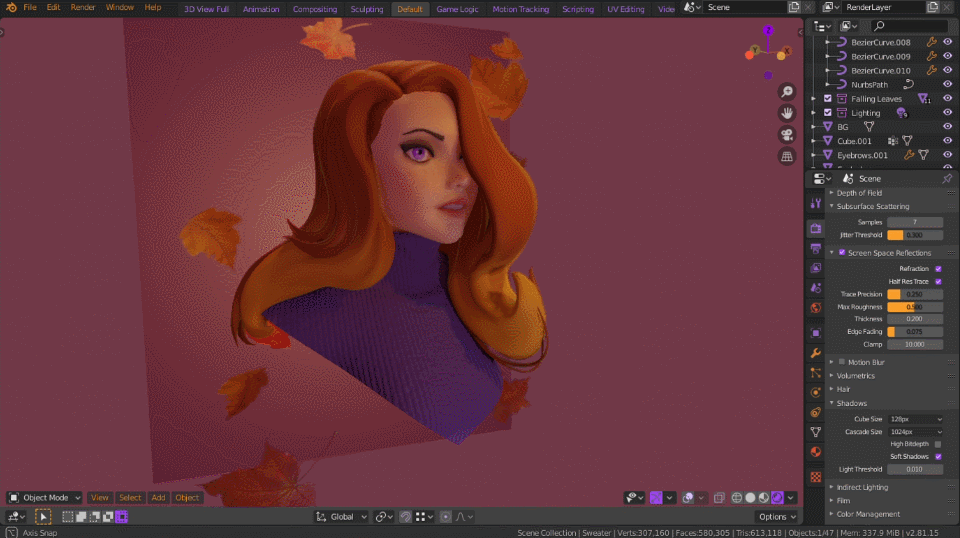This screenshot has height=538, width=960.
Task: Open the Scene properties tab icon
Action: (x=816, y=288)
